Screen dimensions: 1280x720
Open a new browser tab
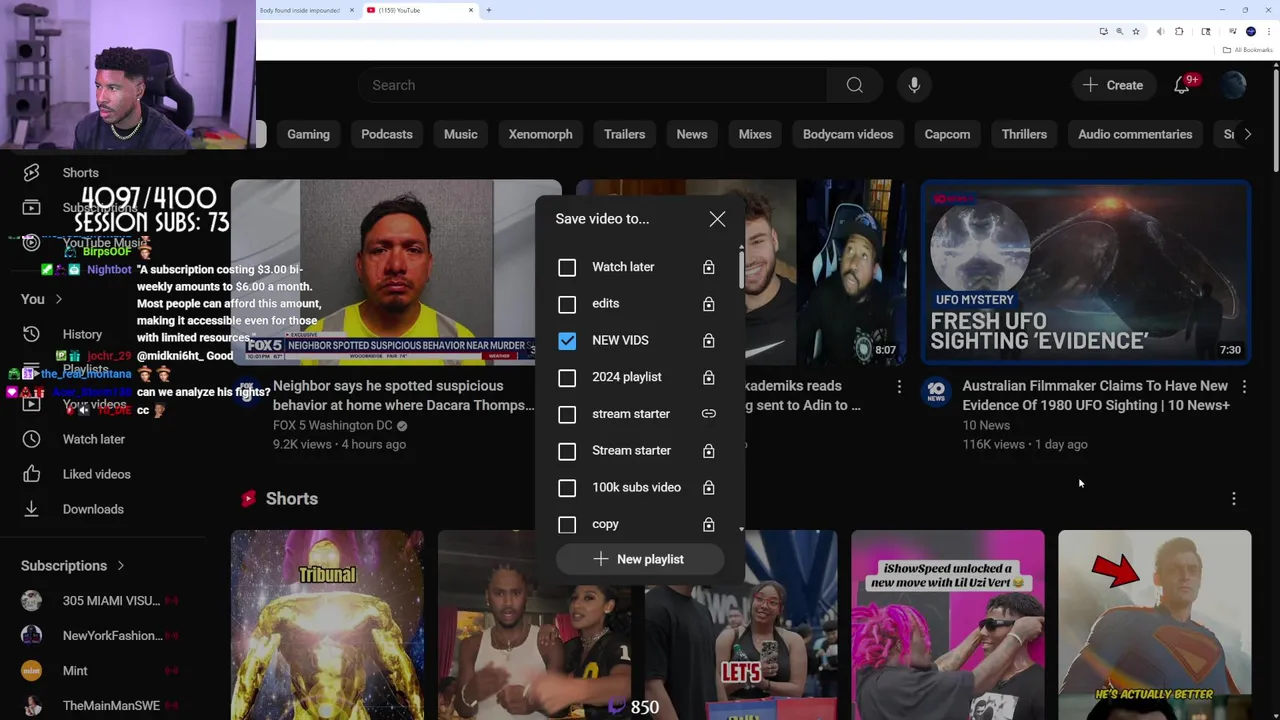[x=489, y=10]
